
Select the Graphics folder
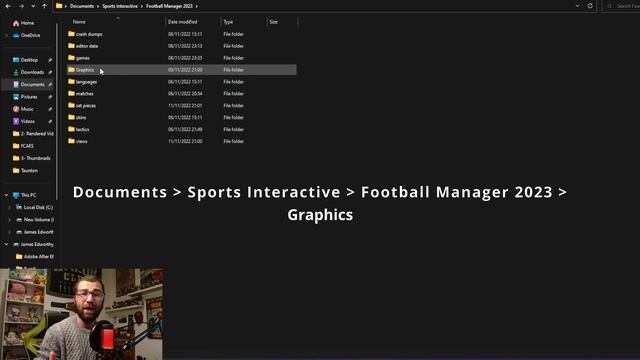click(182, 70)
